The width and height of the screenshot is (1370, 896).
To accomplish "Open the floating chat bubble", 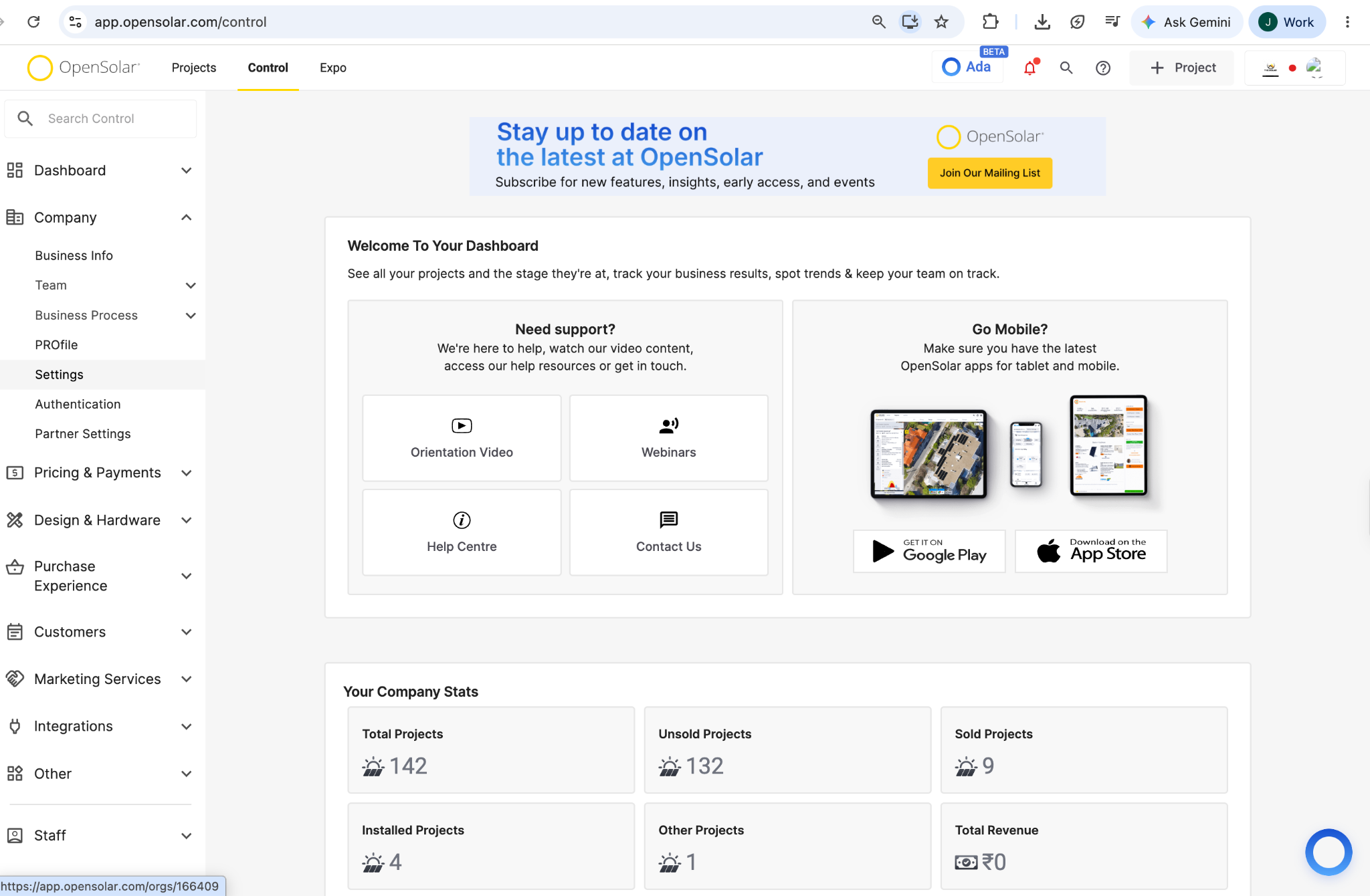I will tap(1329, 852).
